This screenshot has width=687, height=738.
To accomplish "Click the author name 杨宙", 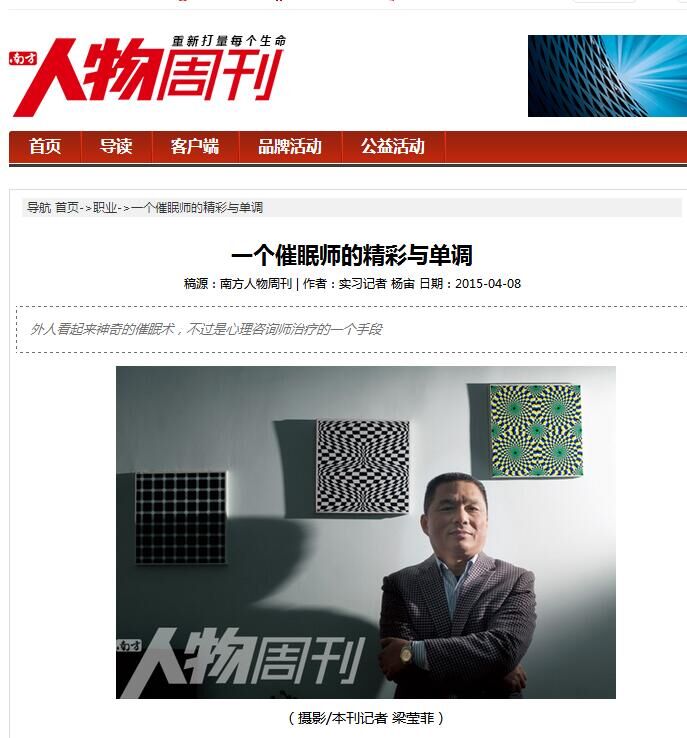I will (403, 284).
